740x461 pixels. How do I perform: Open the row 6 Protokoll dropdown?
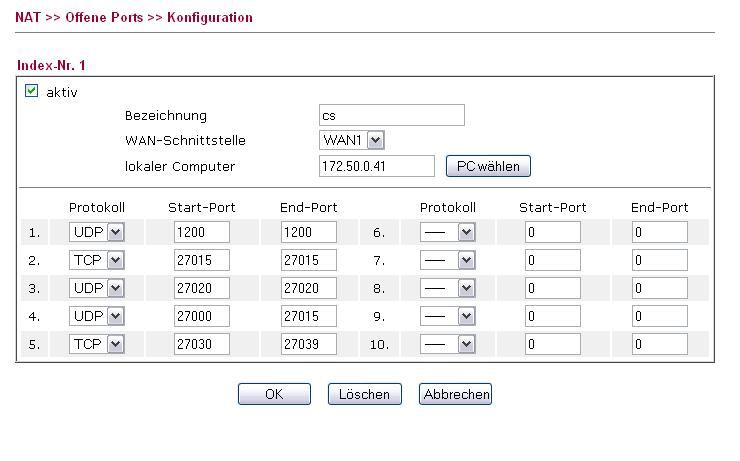447,232
